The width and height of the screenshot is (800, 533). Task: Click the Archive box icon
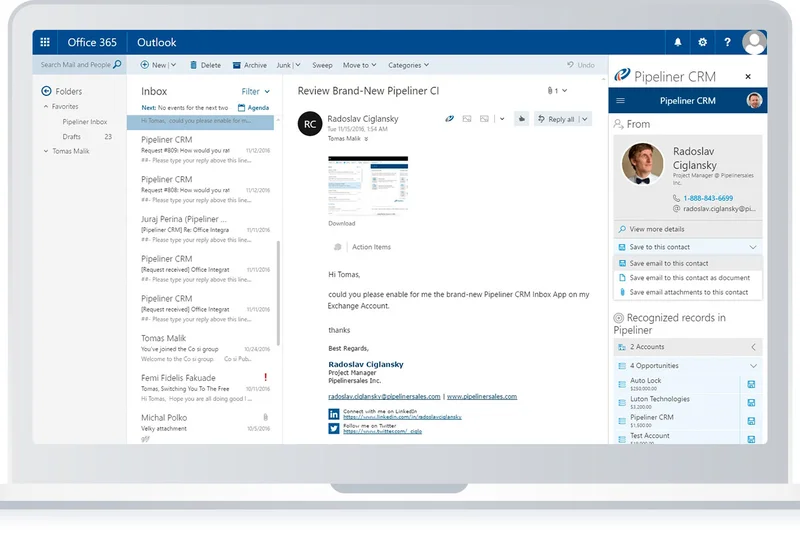tap(237, 65)
